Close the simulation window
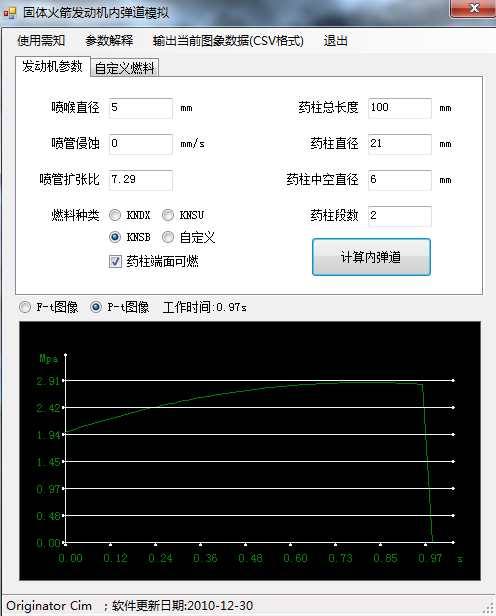 474,8
